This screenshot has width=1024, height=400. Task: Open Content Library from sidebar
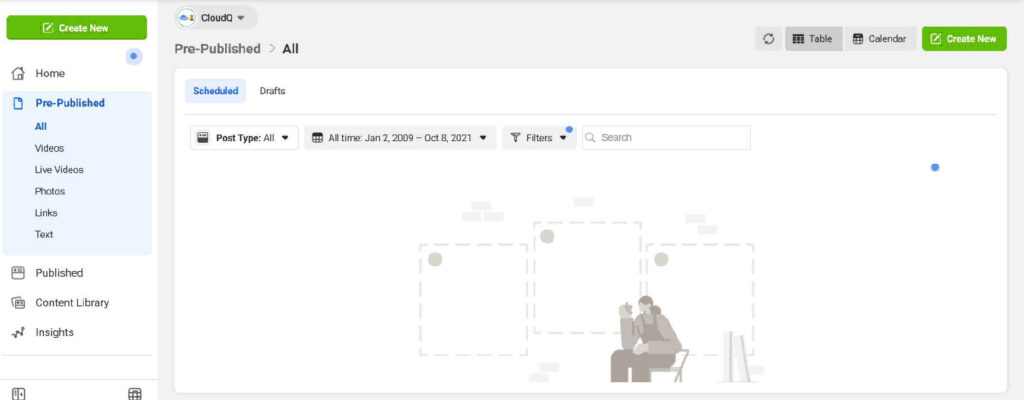tap(72, 303)
